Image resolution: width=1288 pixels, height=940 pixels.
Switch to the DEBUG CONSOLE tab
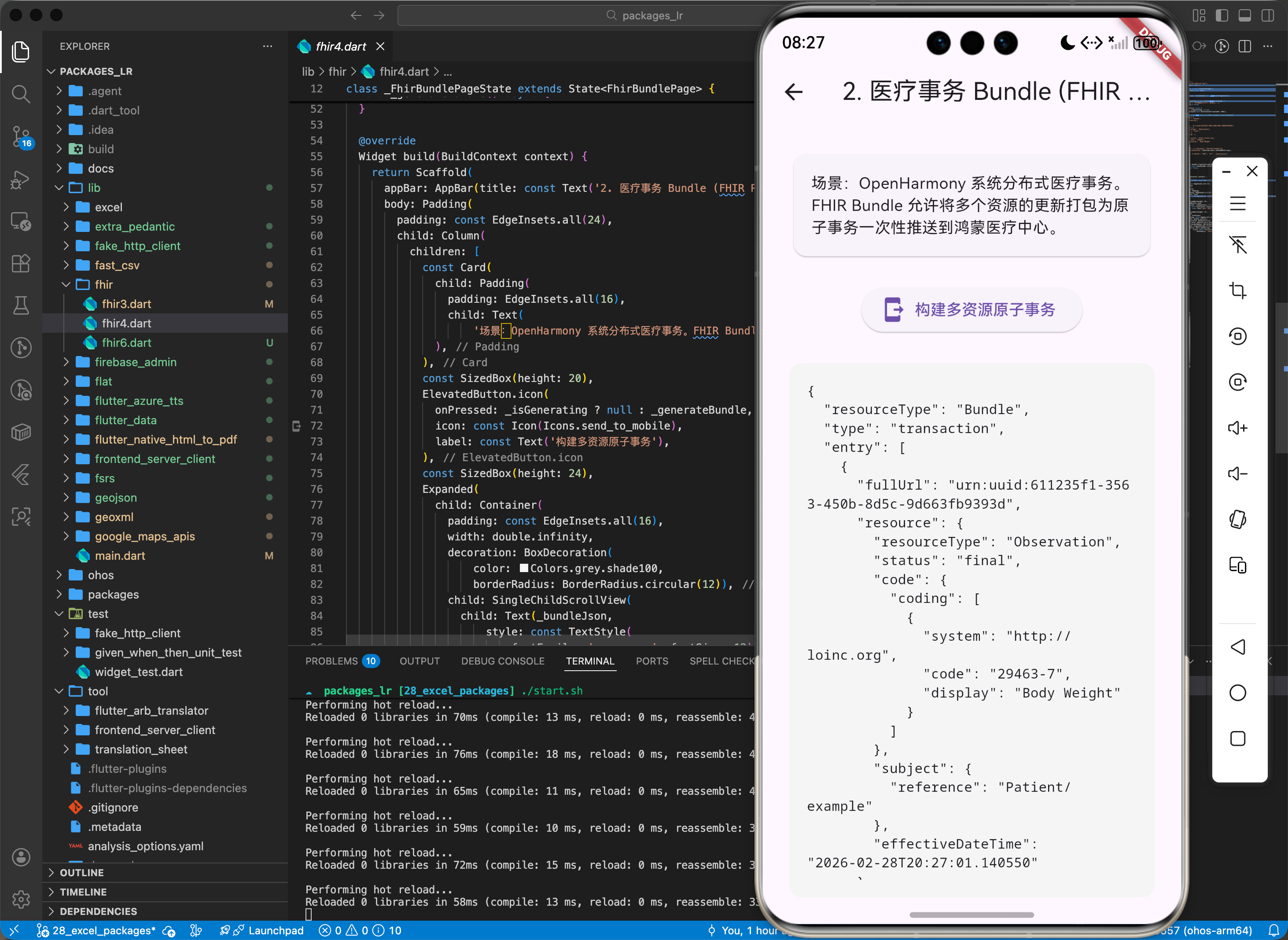(x=503, y=661)
